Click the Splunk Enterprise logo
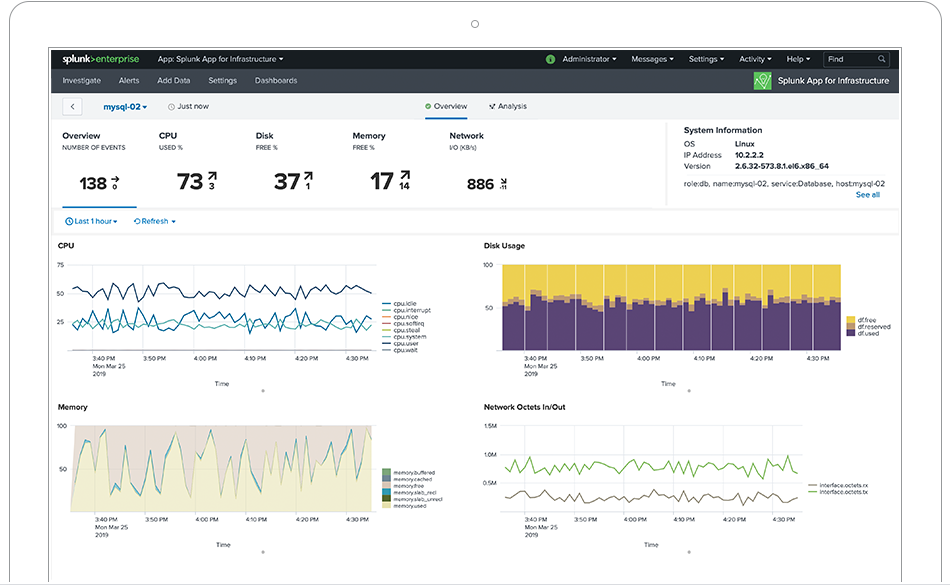Screen dimensions: 950x586 [x=99, y=59]
